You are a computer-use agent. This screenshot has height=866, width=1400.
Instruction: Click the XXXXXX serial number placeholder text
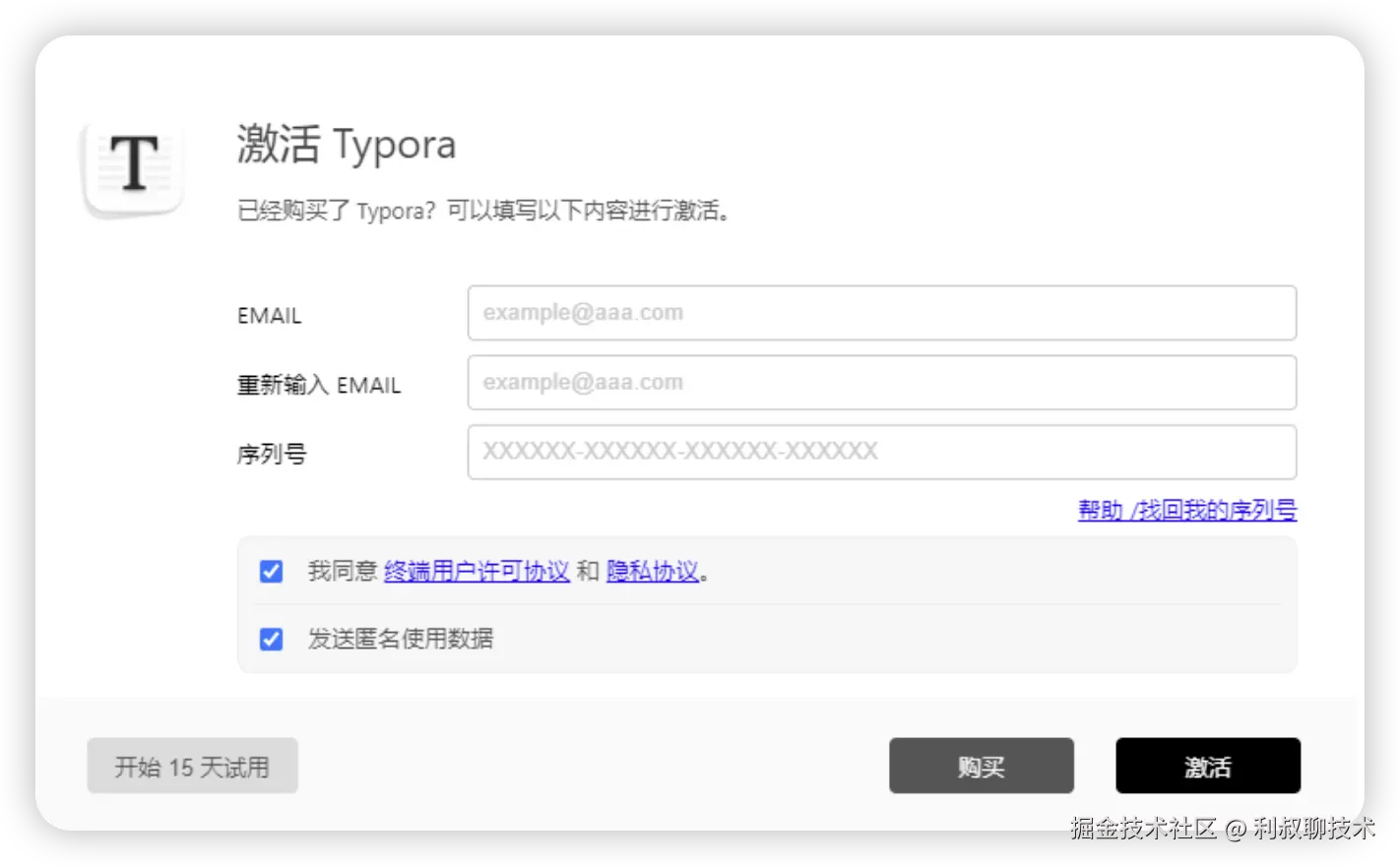click(x=679, y=452)
